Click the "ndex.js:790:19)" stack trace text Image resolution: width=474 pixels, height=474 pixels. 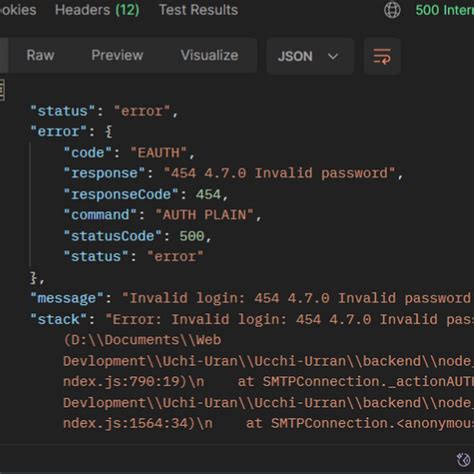pyautogui.click(x=125, y=382)
